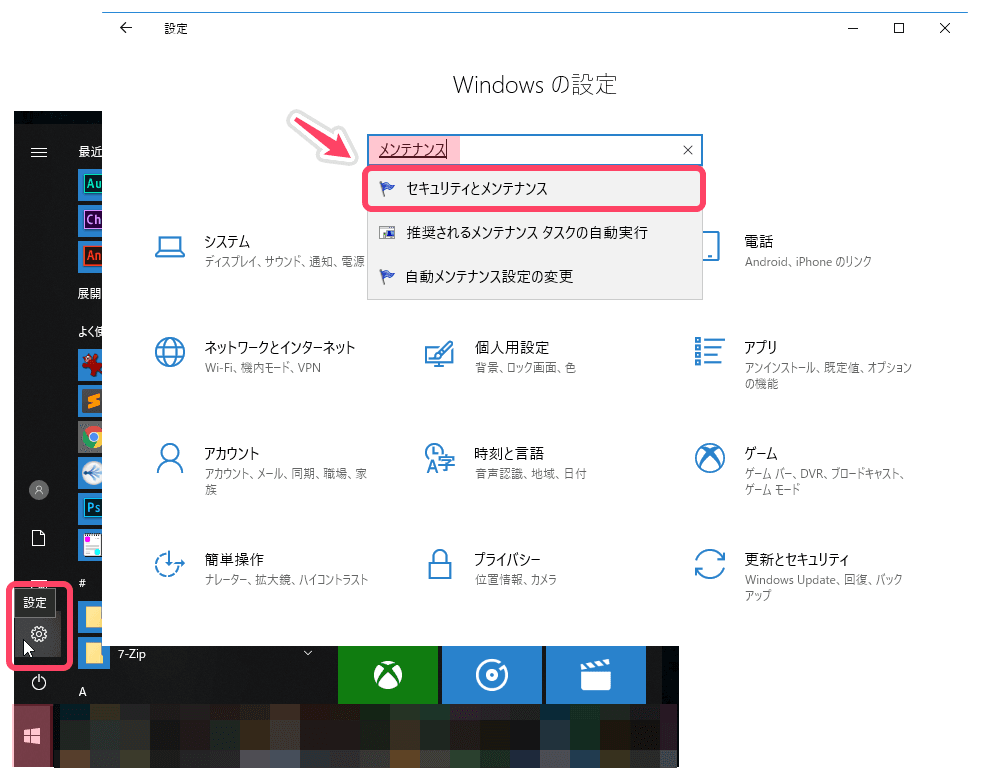Open ネットワークとインターネット globe category
The image size is (1000, 780).
[255, 357]
